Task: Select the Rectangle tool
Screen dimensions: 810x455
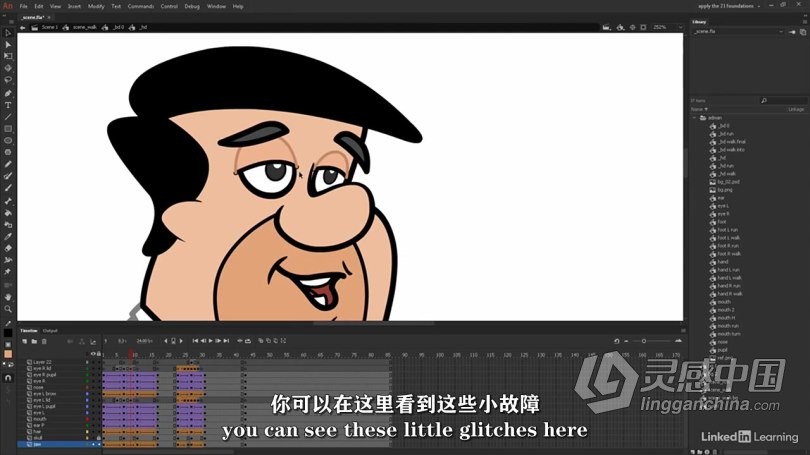Action: tap(8, 129)
